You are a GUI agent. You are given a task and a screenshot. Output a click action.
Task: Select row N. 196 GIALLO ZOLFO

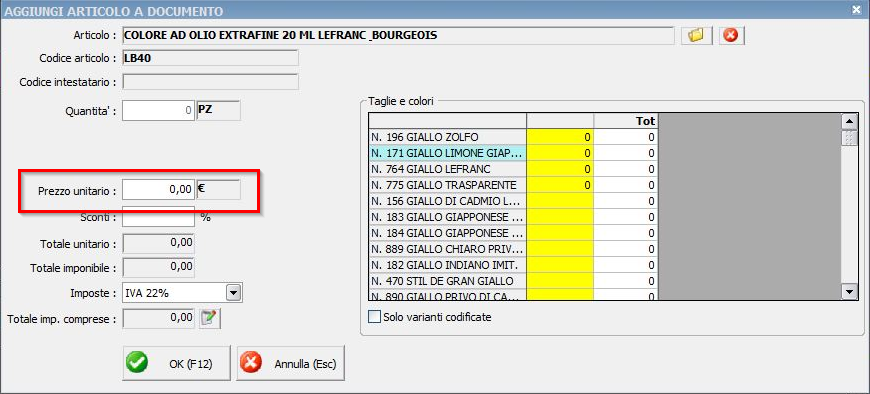(447, 137)
